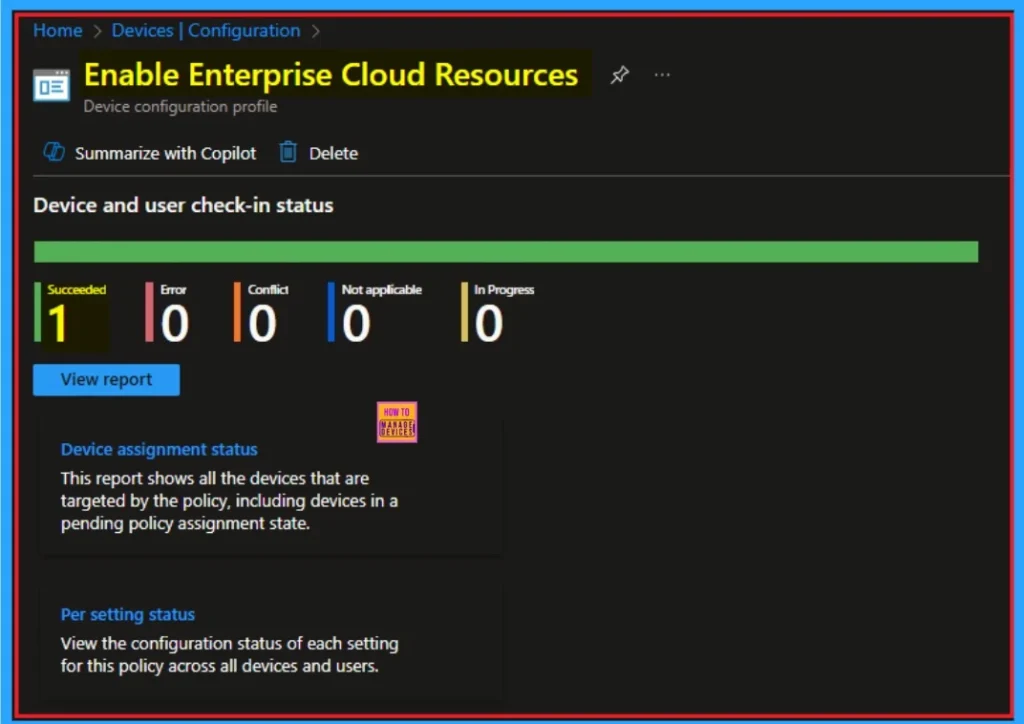Open the Per setting status report
This screenshot has height=724, width=1024.
pos(127,614)
